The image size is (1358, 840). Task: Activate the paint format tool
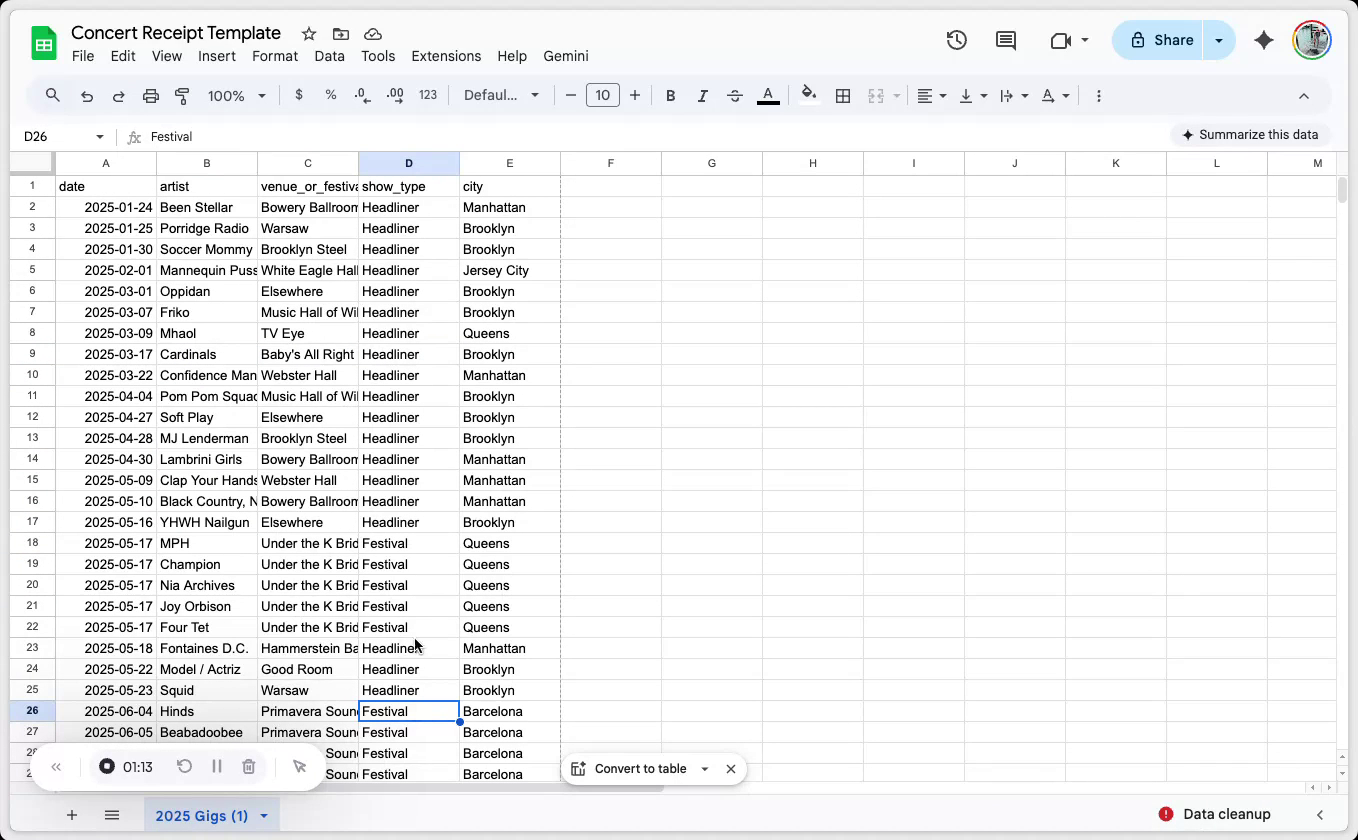pyautogui.click(x=182, y=96)
